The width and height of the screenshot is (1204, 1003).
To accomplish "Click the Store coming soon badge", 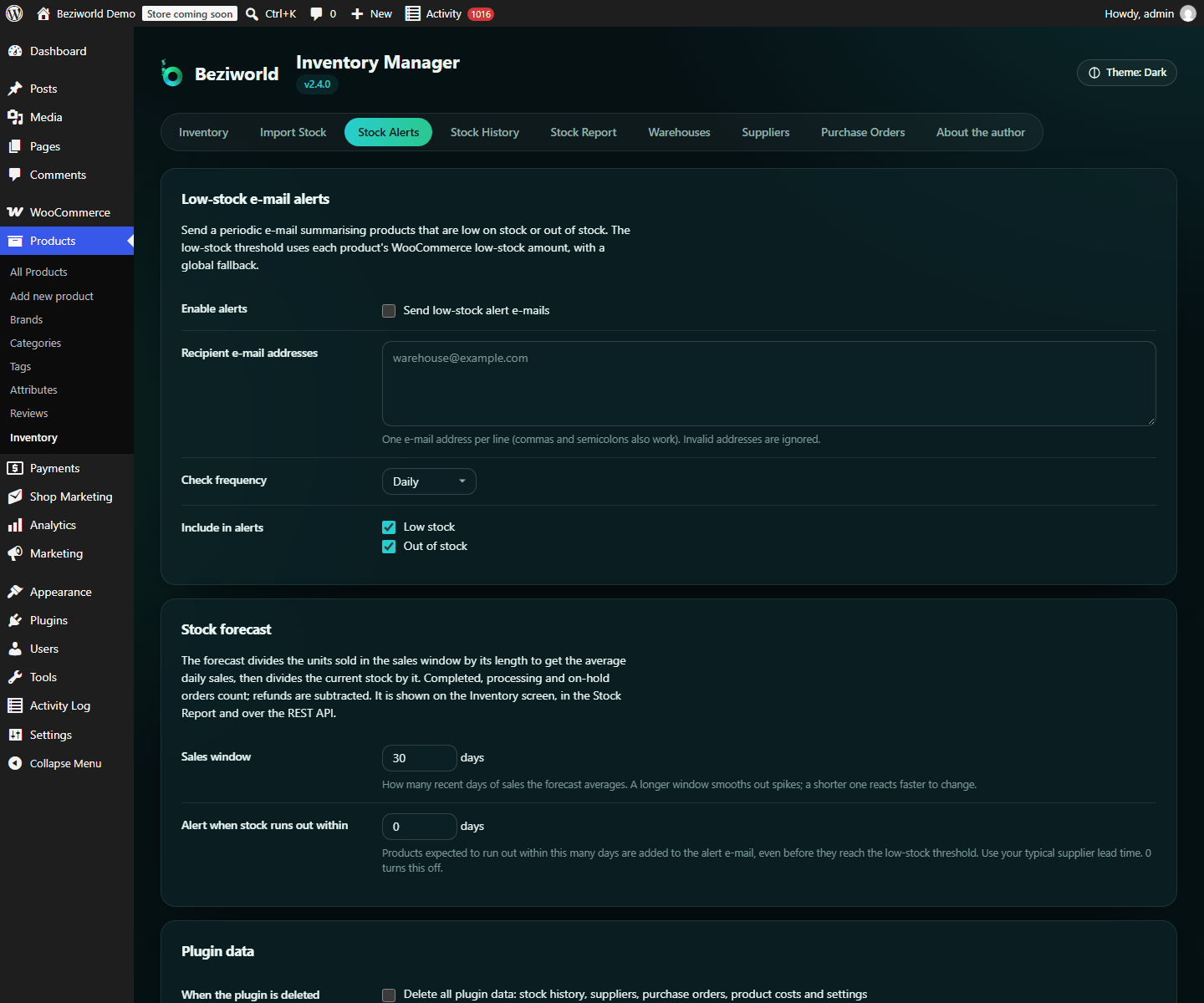I will click(190, 13).
